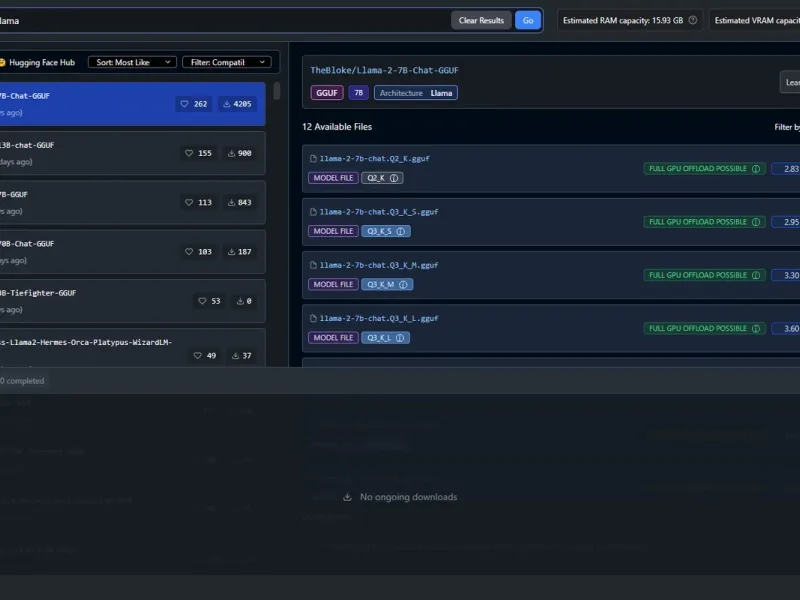Viewport: 800px width, 600px height.
Task: Click the Estimated RAM capacity 15.93 GB text
Action: tap(623, 20)
